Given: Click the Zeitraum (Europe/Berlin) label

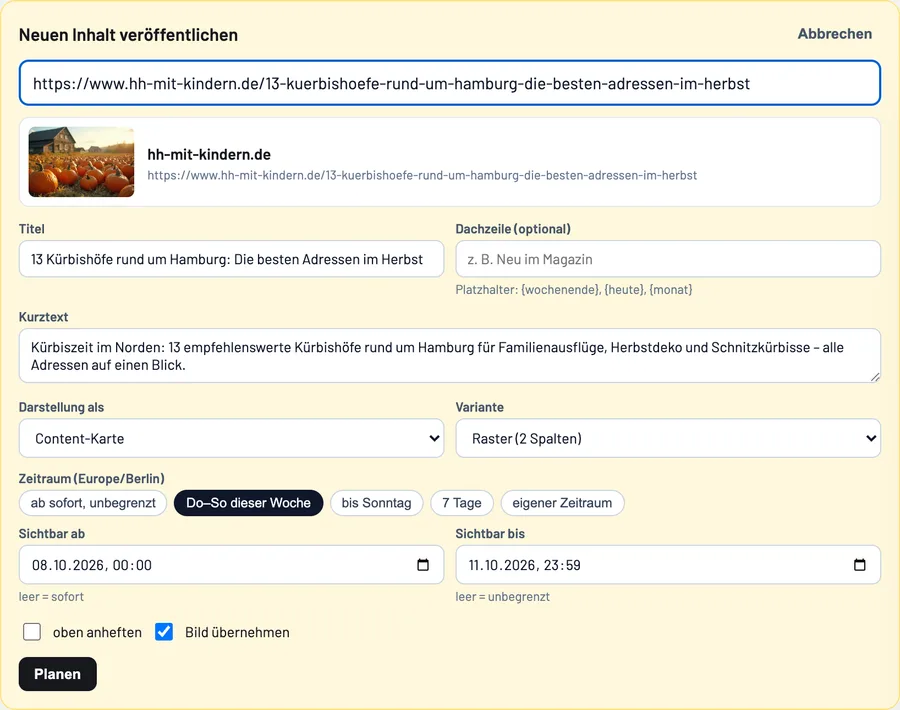Looking at the screenshot, I should point(92,479).
